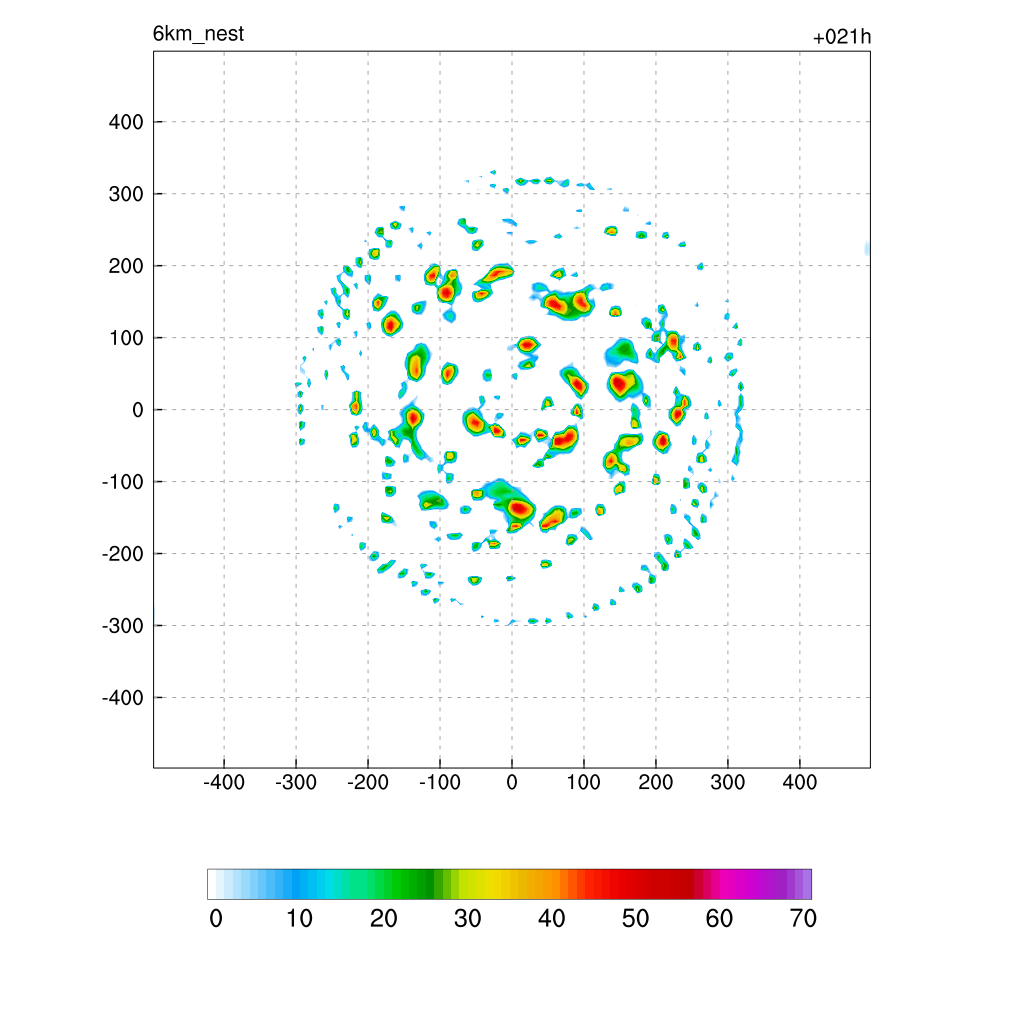The image size is (1024, 1024).
Task: Select the y-axis tick label "300"
Action: (126, 194)
